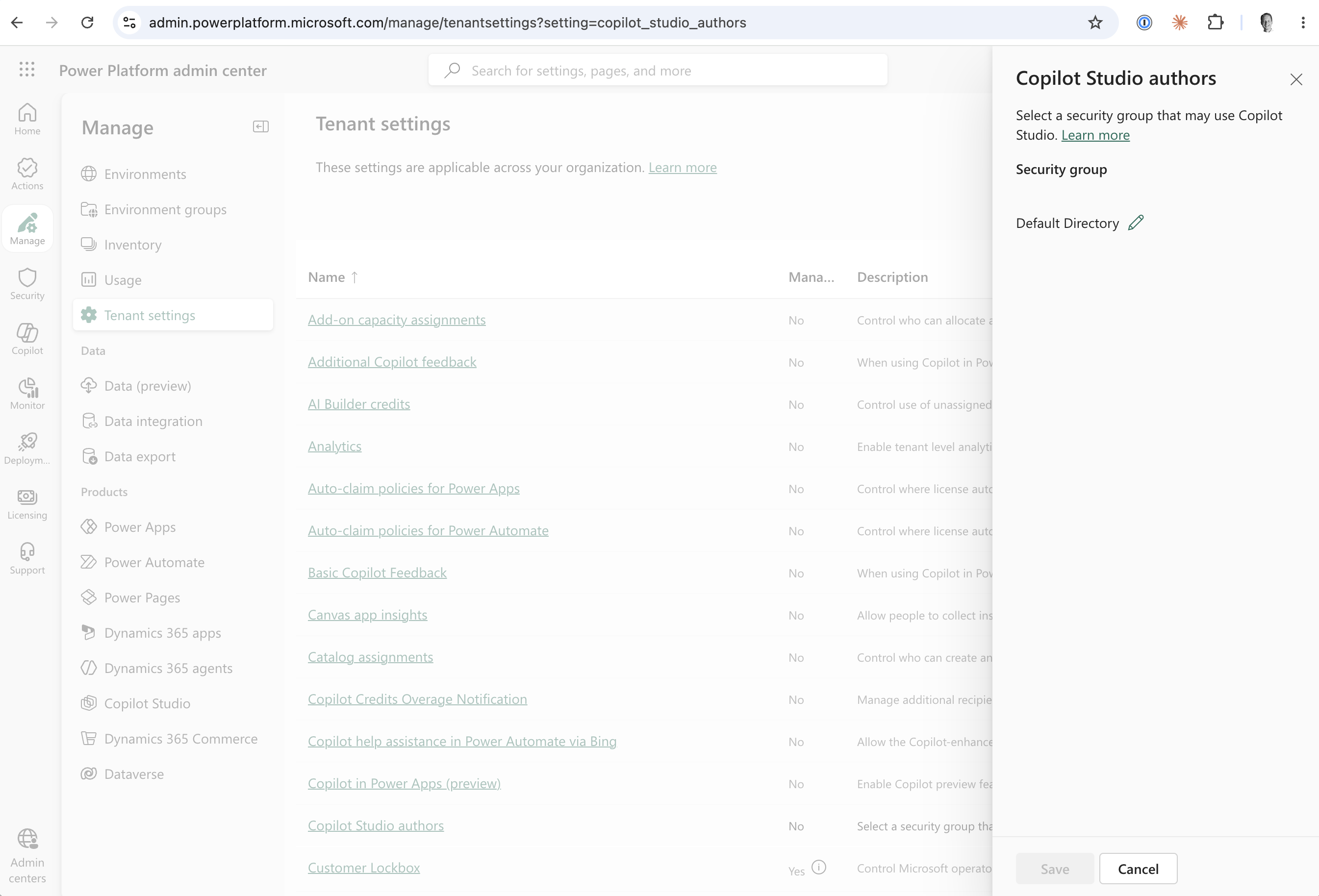Open Power Automate under Products
Viewport: 1319px width, 896px height.
pyautogui.click(x=173, y=562)
